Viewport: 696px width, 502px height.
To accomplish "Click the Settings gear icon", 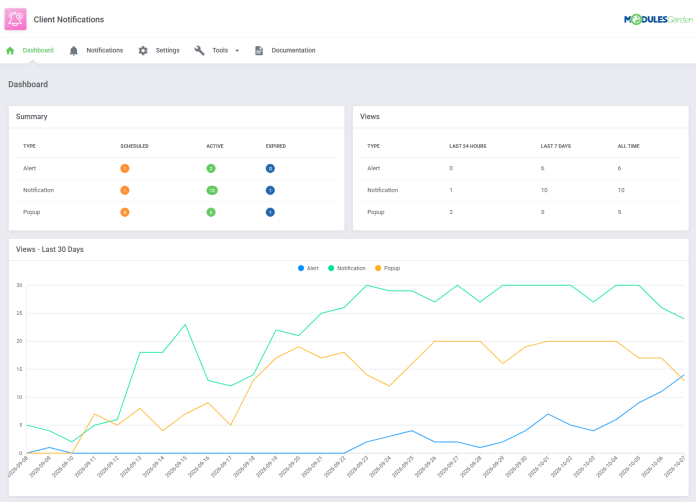I will (x=143, y=51).
